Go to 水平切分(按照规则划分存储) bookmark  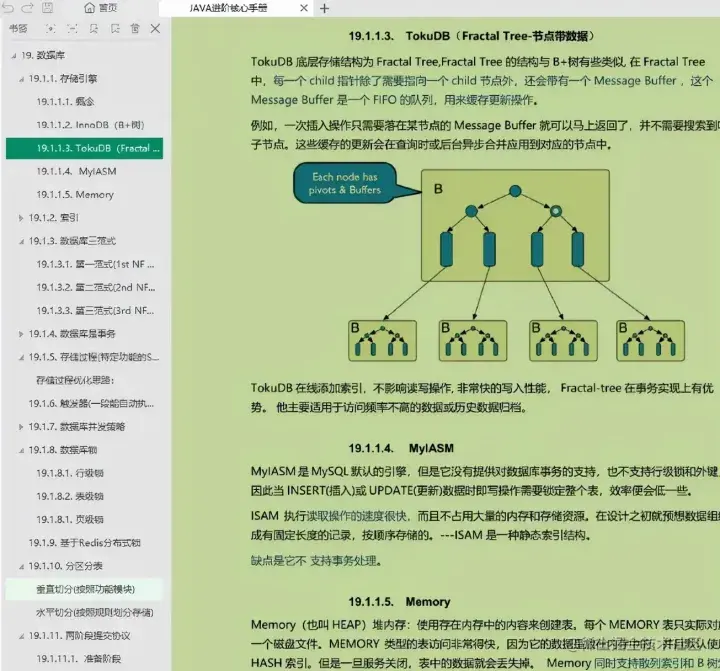tap(95, 613)
